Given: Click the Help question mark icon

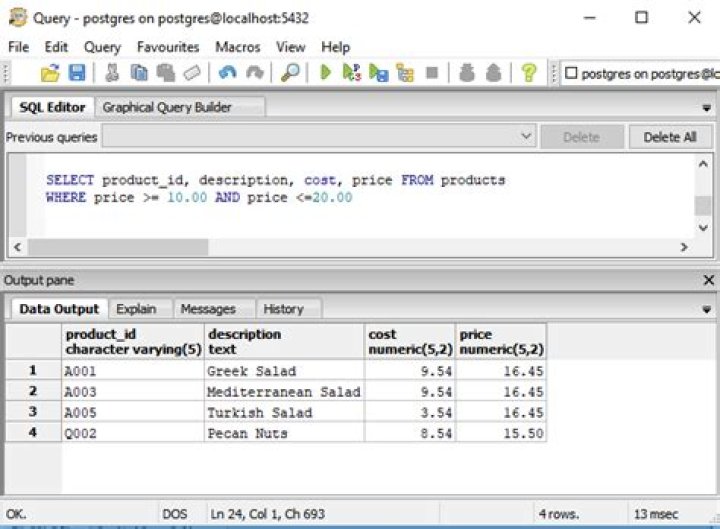Looking at the screenshot, I should tap(529, 73).
